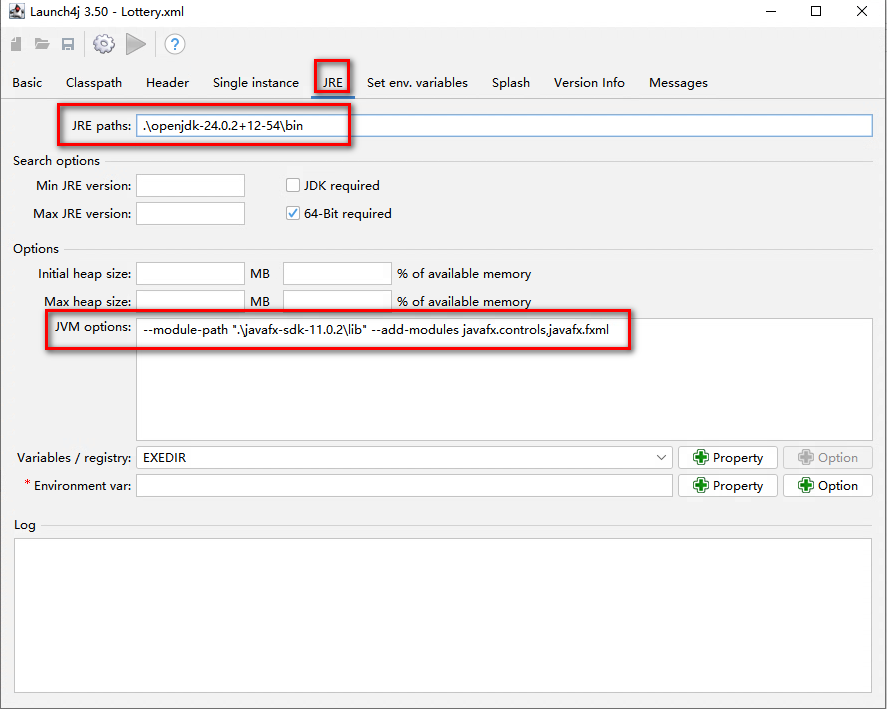The height and width of the screenshot is (709, 887).
Task: Maximize the Launch4j window
Action: [x=816, y=11]
